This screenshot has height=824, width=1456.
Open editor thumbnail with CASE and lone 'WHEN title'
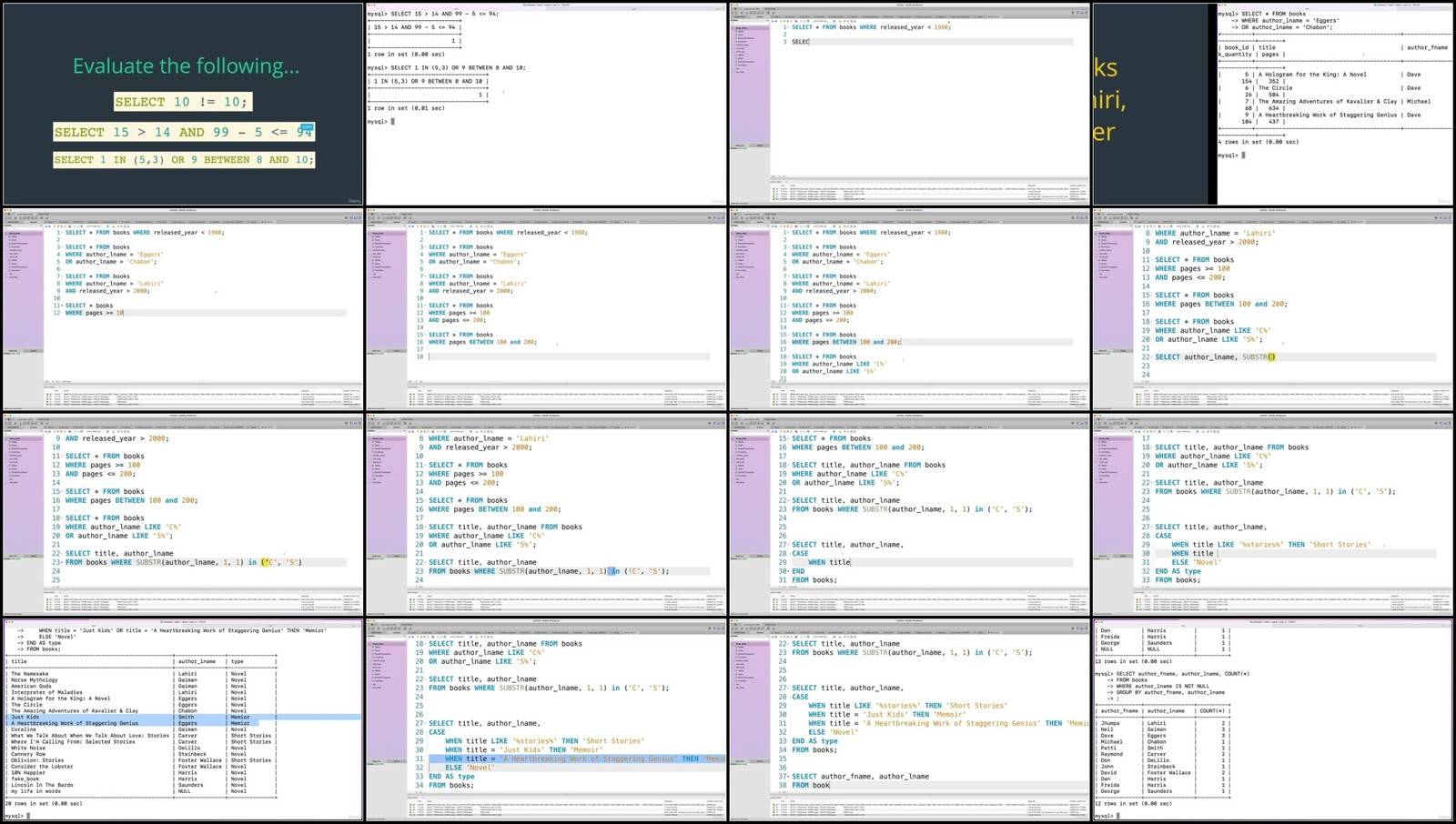tap(910, 516)
